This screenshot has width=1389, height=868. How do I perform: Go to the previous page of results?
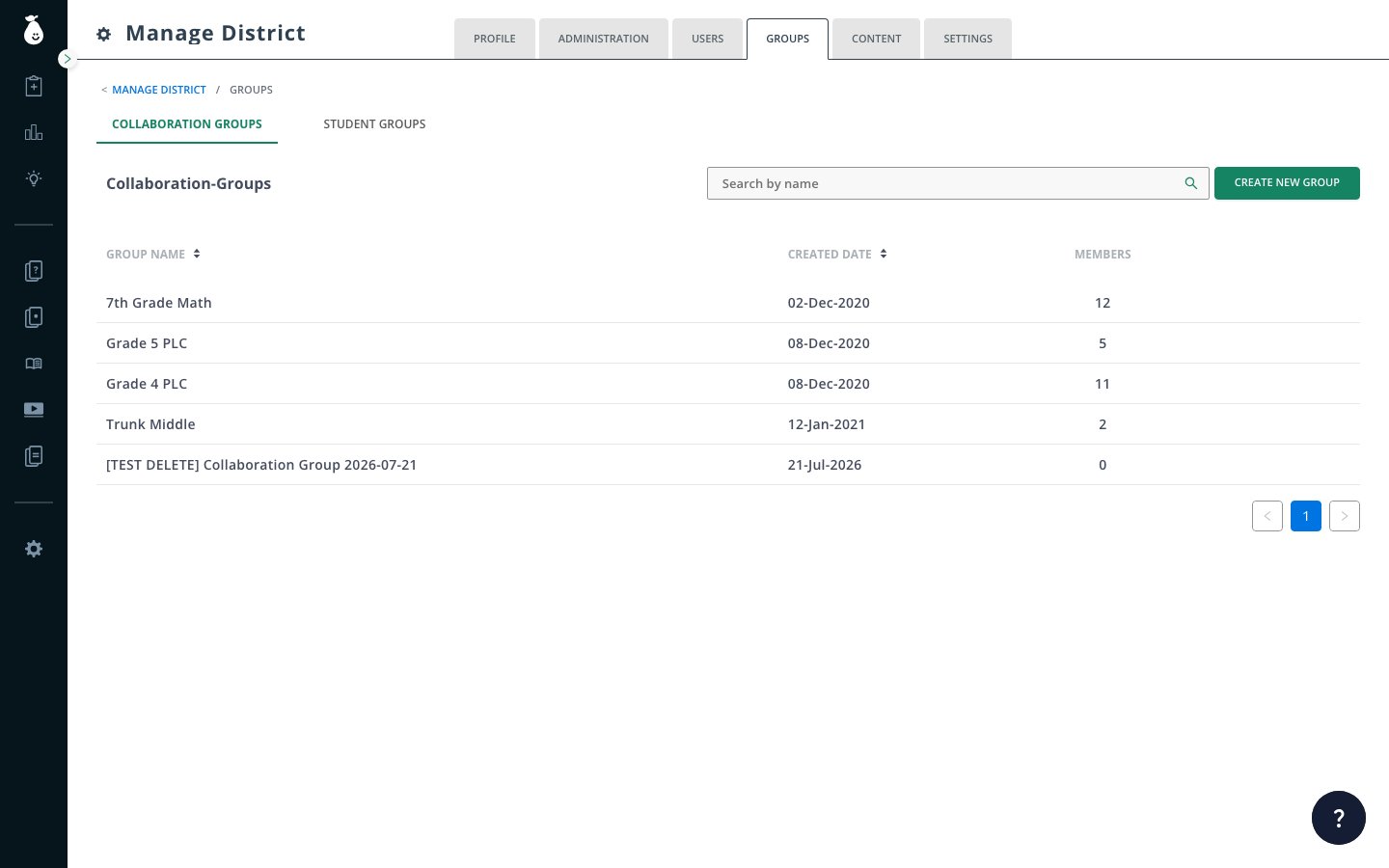click(1267, 516)
